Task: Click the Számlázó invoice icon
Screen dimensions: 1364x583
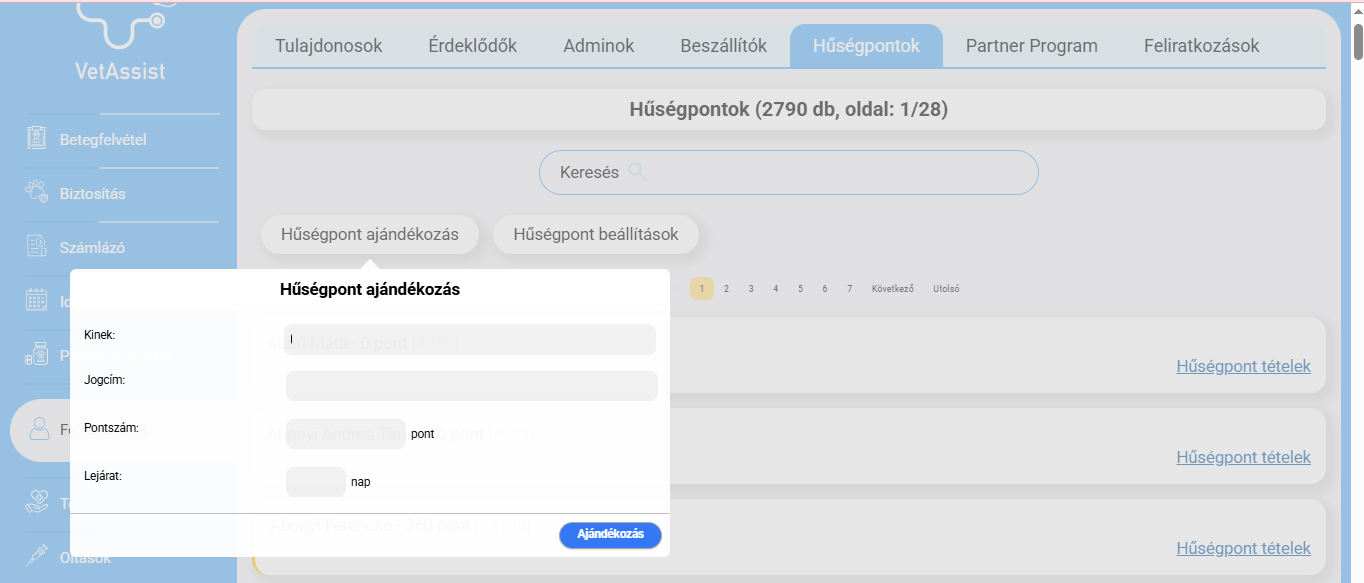Action: pyautogui.click(x=37, y=247)
